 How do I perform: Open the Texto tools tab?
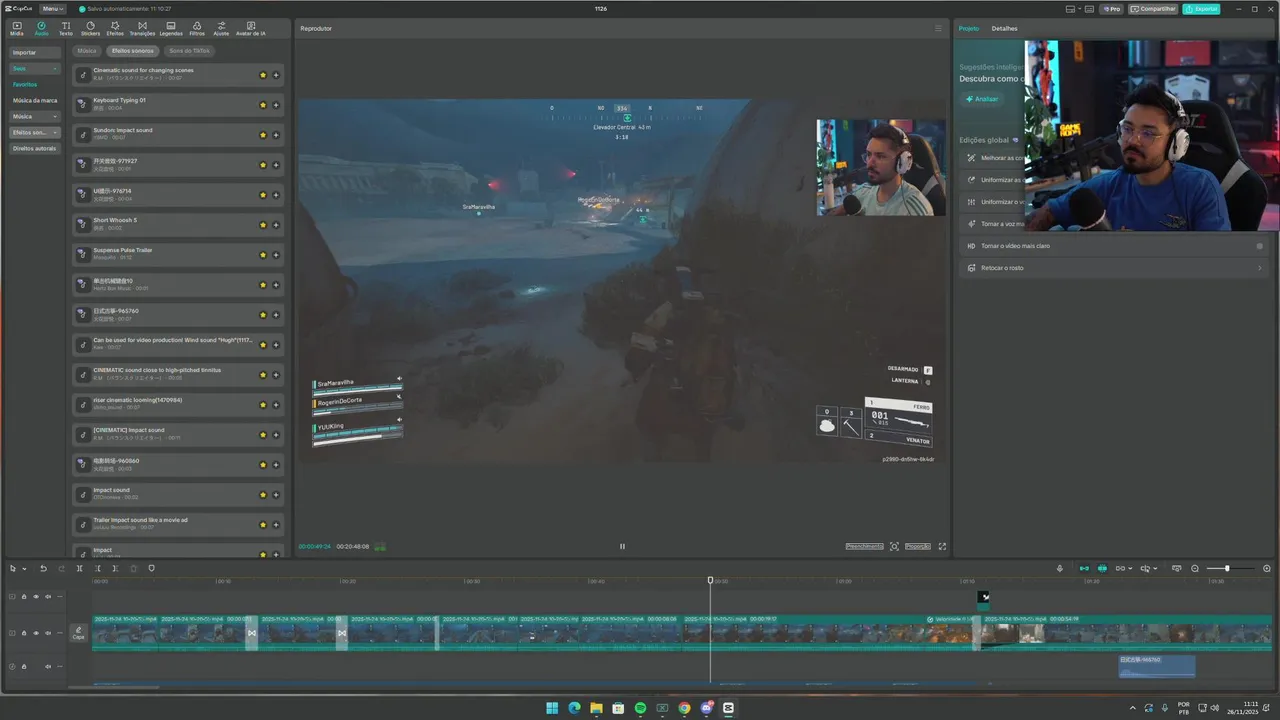click(66, 28)
